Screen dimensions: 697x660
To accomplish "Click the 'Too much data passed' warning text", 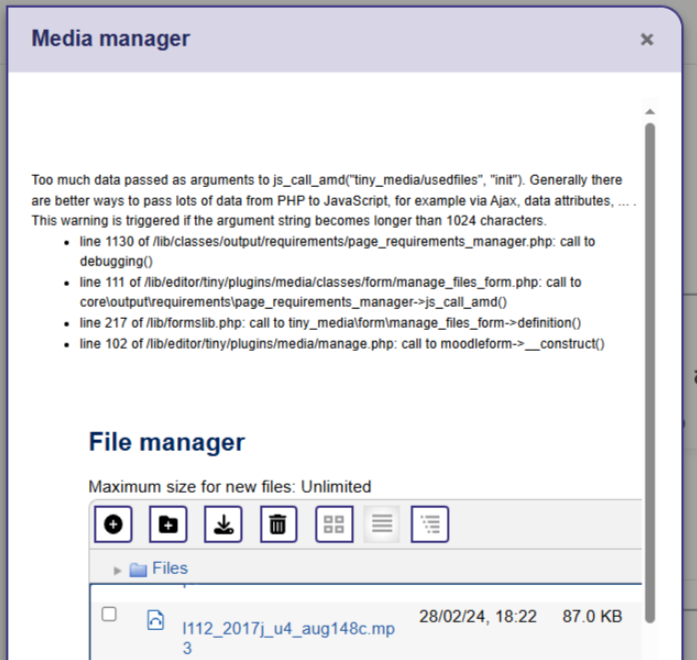I will pyautogui.click(x=334, y=200).
